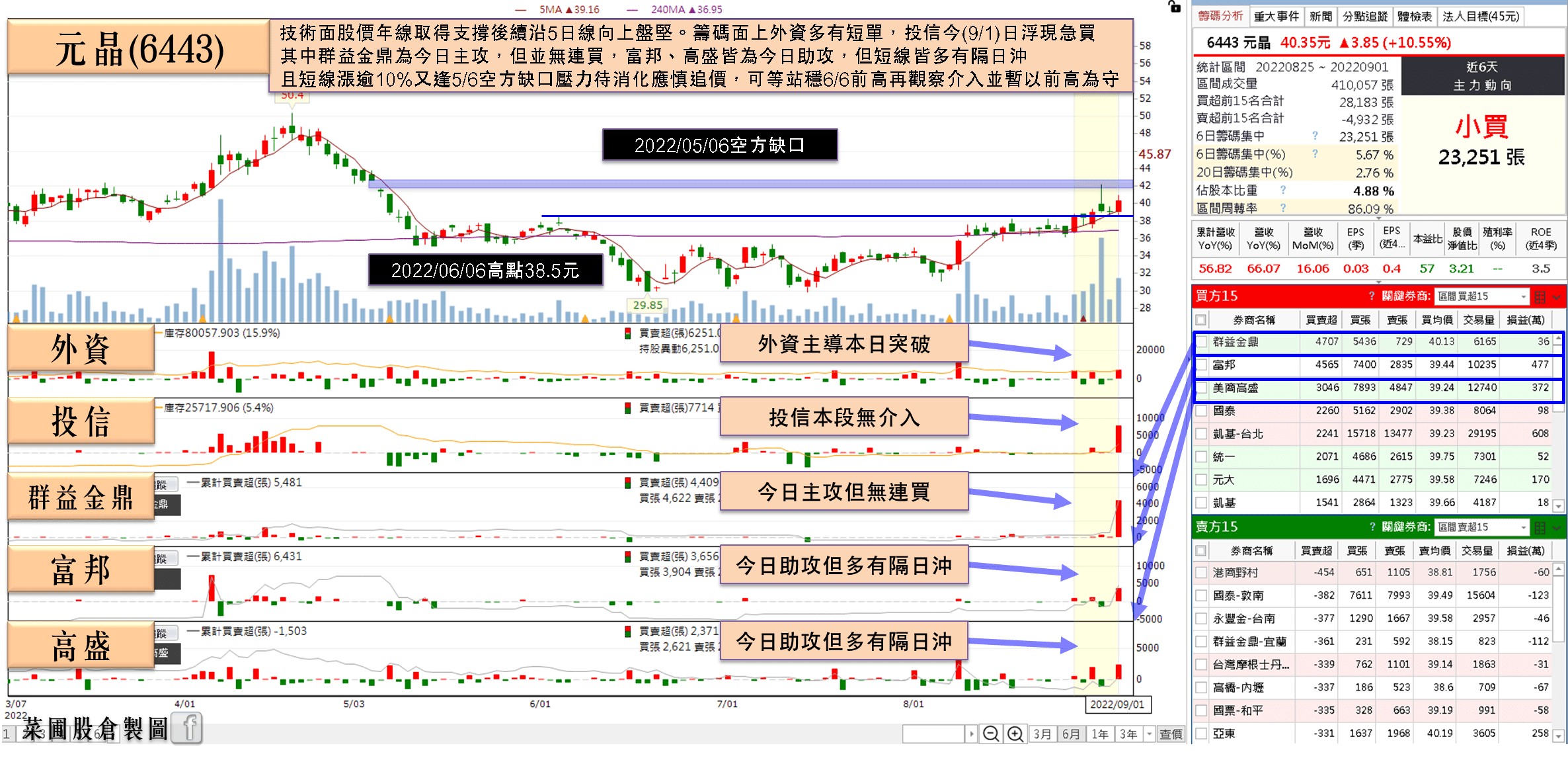Screen dimensions: 1568x764
Task: Open help icon beside 佔股本比重
Action: [1283, 190]
